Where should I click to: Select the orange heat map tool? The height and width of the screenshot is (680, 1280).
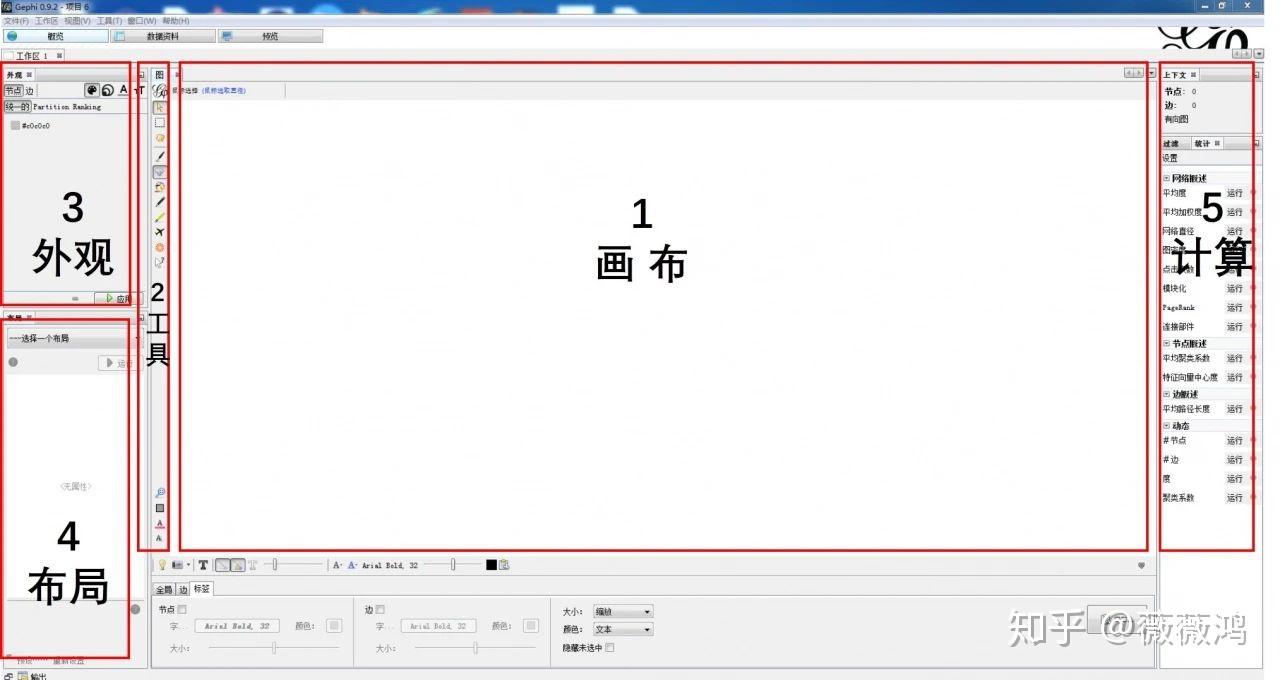pyautogui.click(x=160, y=247)
